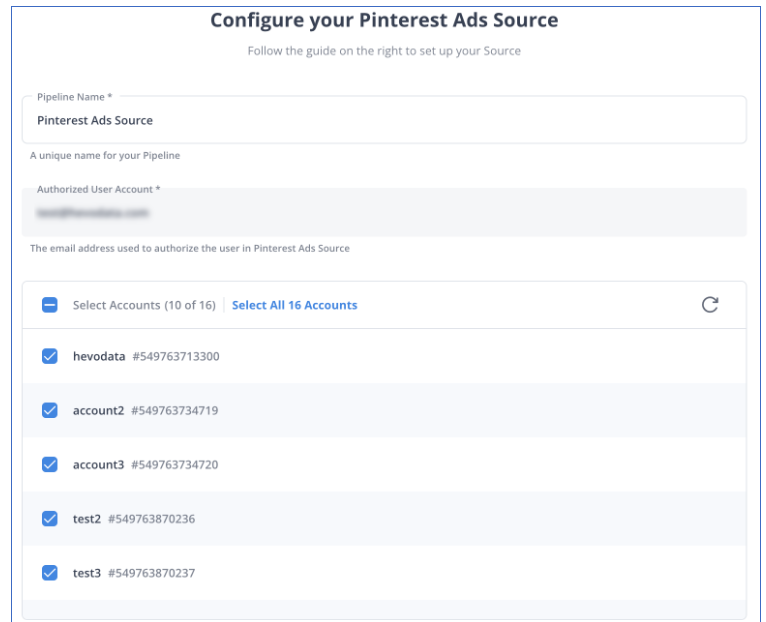Click the 'Follow the guide on the right' subtitle
This screenshot has height=622, width=766.
pos(384,51)
